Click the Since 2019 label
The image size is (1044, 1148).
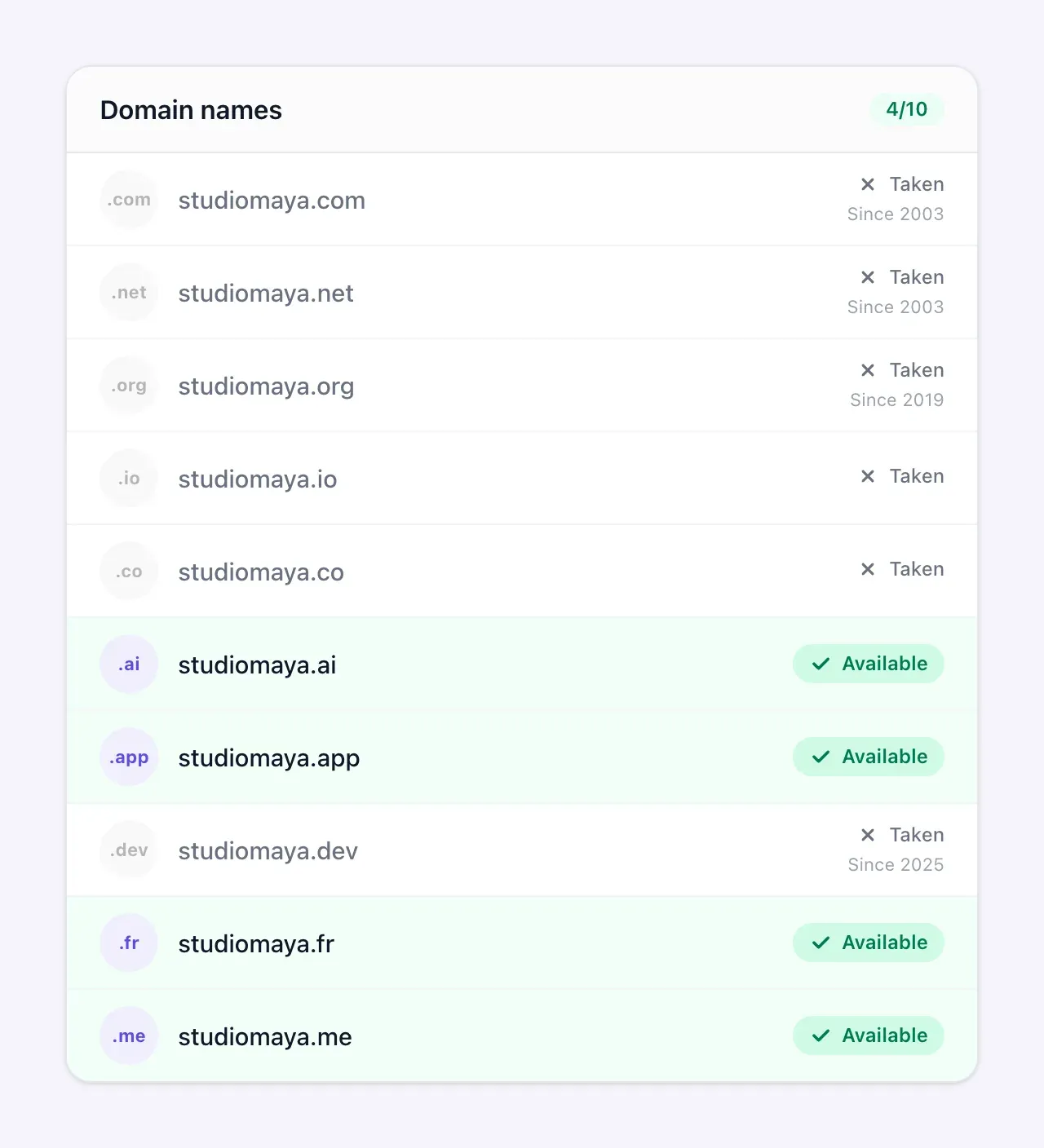pos(897,400)
